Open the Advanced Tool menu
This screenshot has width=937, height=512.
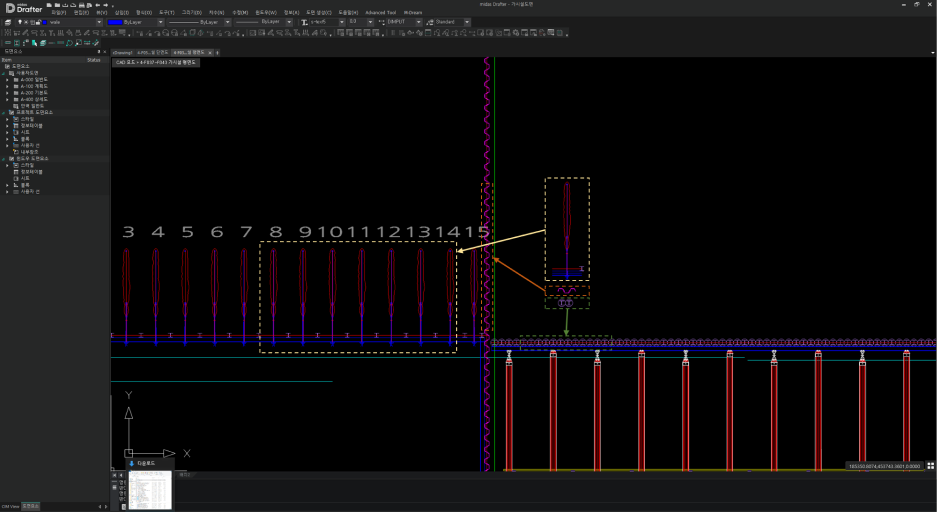tap(381, 13)
